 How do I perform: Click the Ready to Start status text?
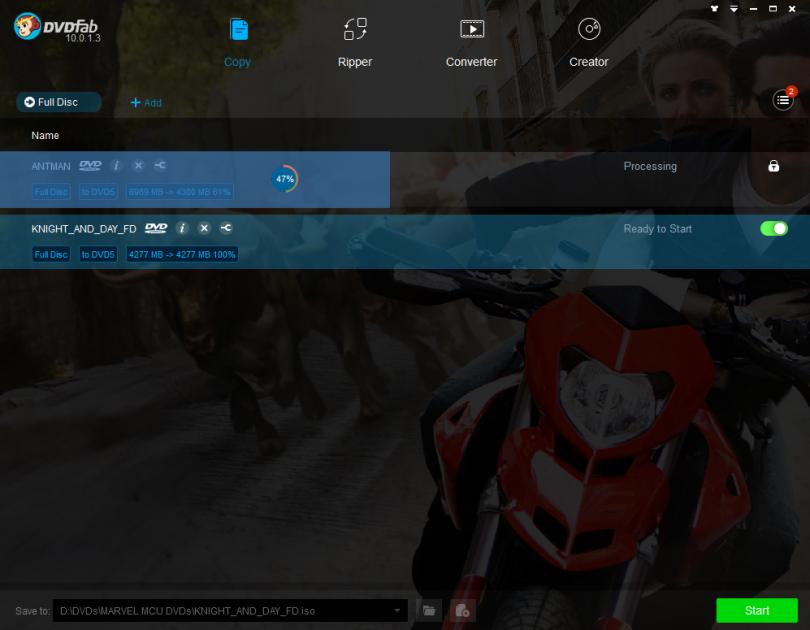[657, 229]
